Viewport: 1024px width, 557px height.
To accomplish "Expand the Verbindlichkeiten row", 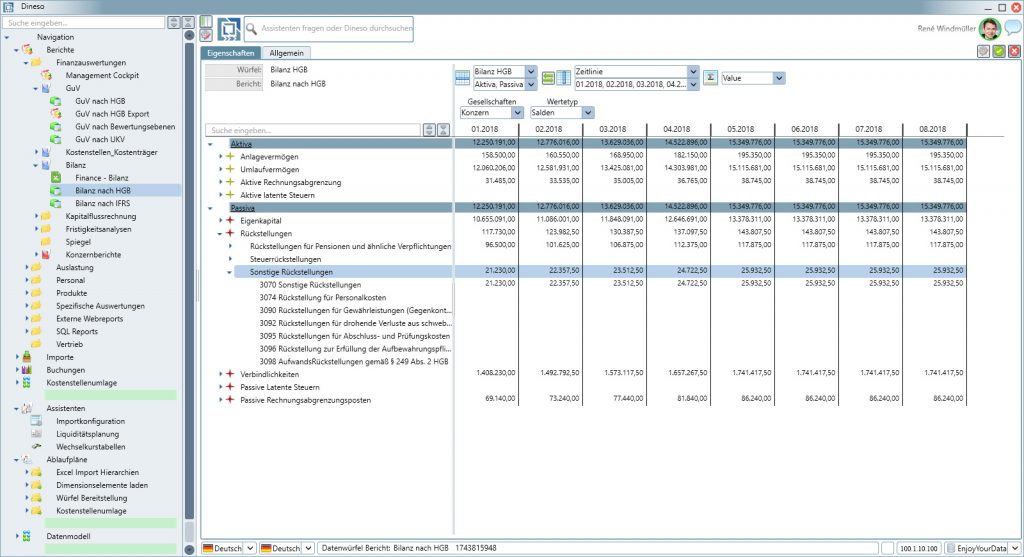I will (221, 374).
